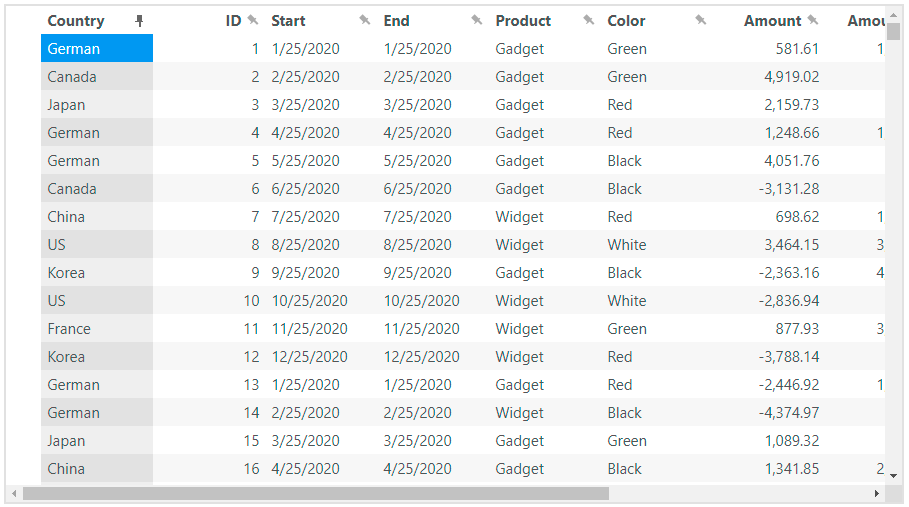Sort by the Country column header

pyautogui.click(x=76, y=21)
